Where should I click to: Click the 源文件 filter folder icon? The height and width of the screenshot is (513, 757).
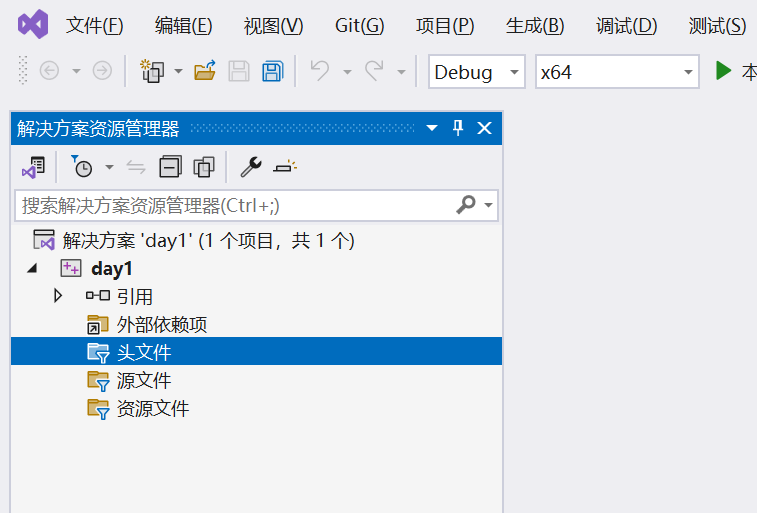98,381
